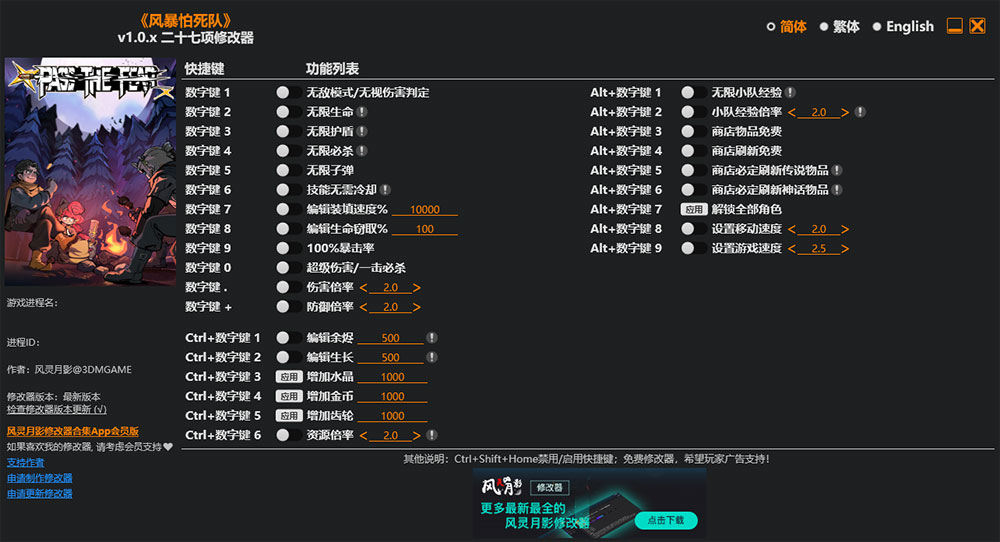Screen dimensions: 1000x542
Task: Click the info icon beside 商店必定刷新神话物品
Action: (837, 190)
